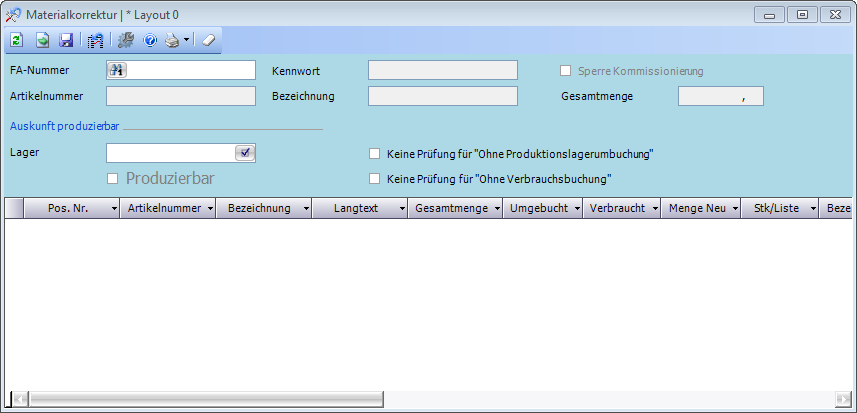Open help via blue question mark icon

(150, 41)
